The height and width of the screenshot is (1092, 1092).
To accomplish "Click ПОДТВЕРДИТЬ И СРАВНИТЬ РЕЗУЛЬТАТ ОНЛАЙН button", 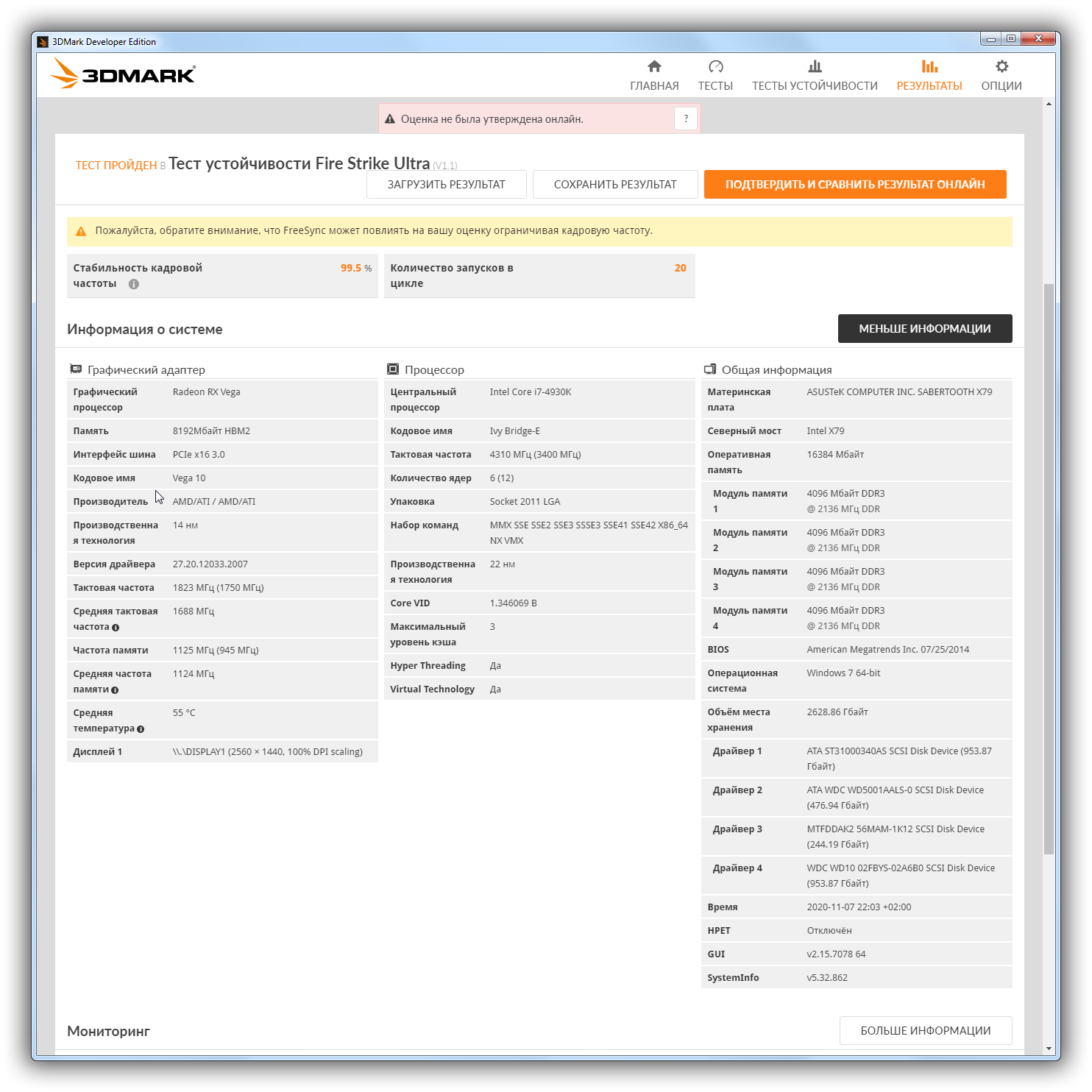I will tap(855, 185).
